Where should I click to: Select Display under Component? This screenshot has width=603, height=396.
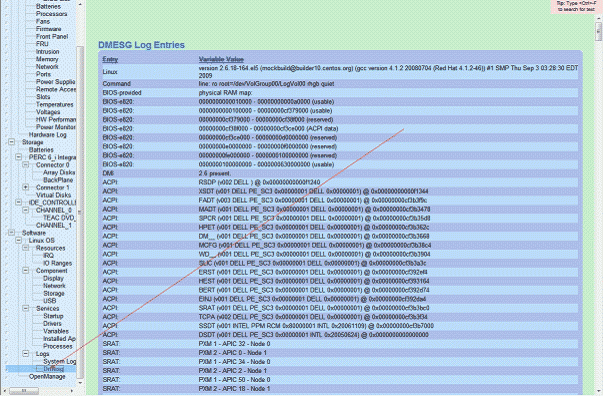pos(53,278)
